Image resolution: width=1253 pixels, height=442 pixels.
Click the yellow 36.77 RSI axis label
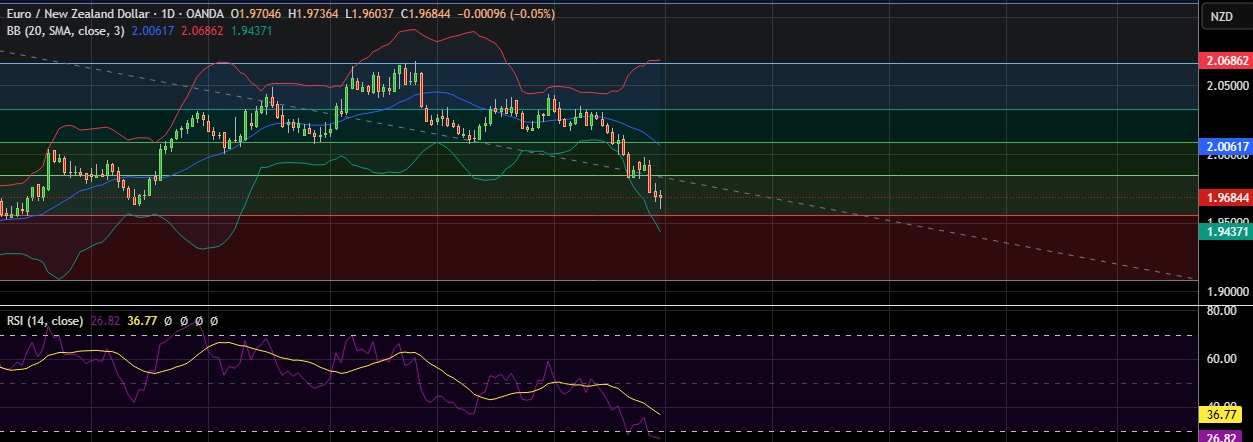(1224, 413)
